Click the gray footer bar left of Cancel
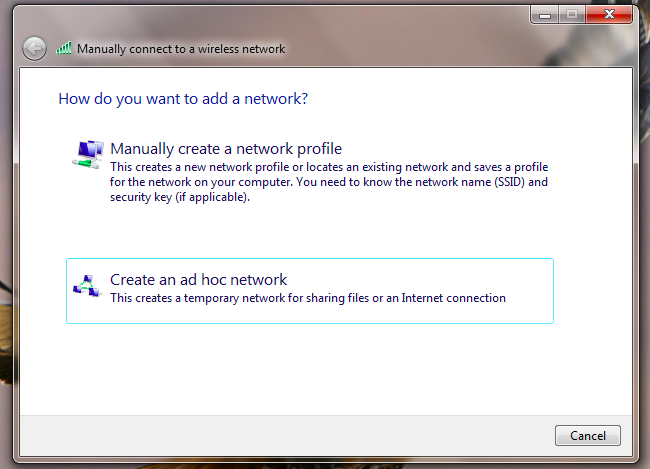Viewport: 650px width, 469px height. coord(286,435)
